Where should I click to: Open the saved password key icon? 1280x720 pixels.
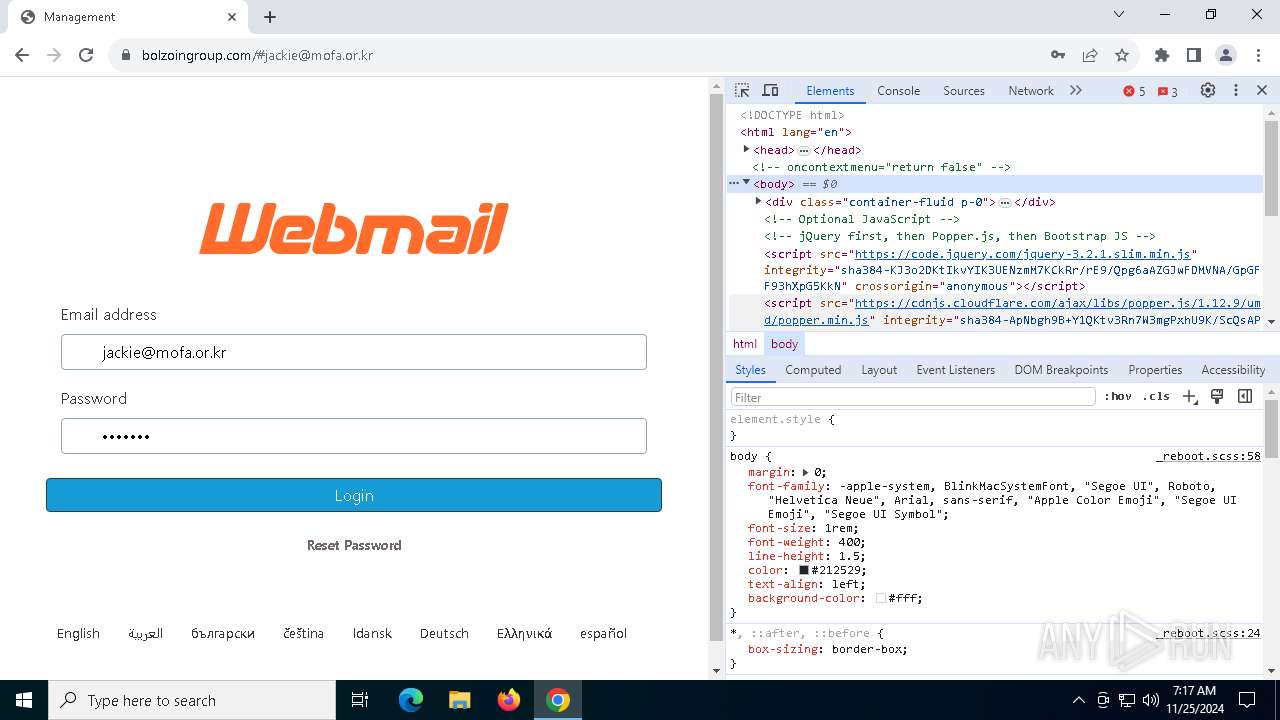[1058, 55]
